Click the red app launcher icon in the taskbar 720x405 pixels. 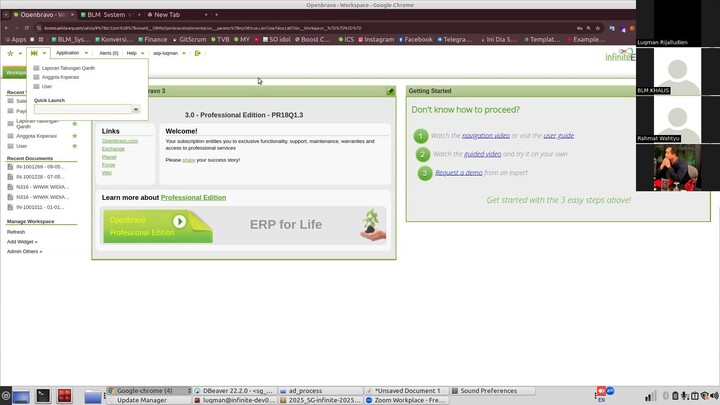65,395
